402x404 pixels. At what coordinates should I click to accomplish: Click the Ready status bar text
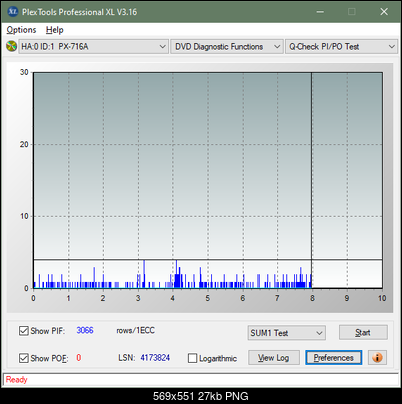pos(16,380)
